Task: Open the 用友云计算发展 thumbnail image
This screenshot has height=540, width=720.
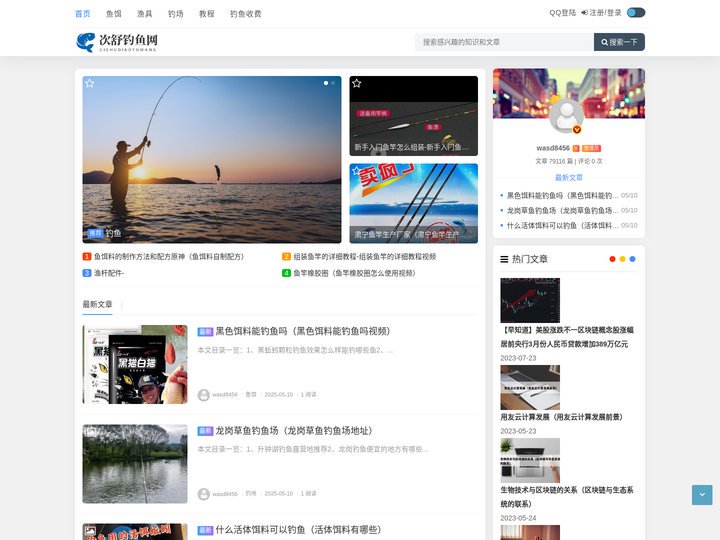Action: coord(530,388)
